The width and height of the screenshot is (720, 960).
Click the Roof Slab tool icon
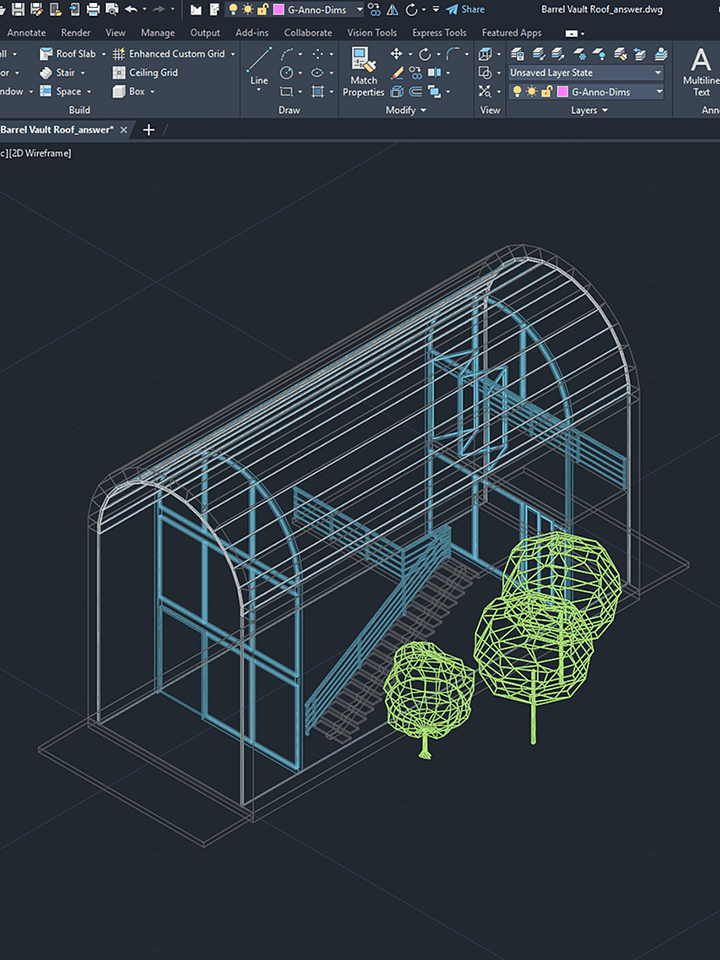[x=46, y=54]
